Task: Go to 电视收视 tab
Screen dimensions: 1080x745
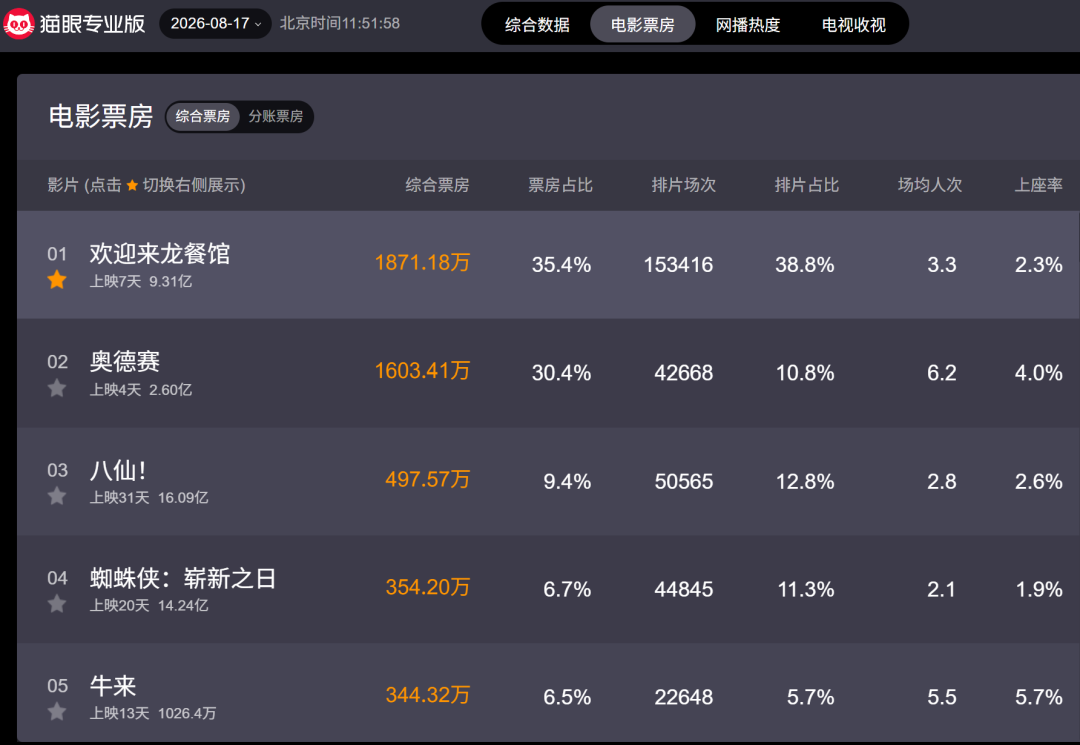Action: click(853, 25)
